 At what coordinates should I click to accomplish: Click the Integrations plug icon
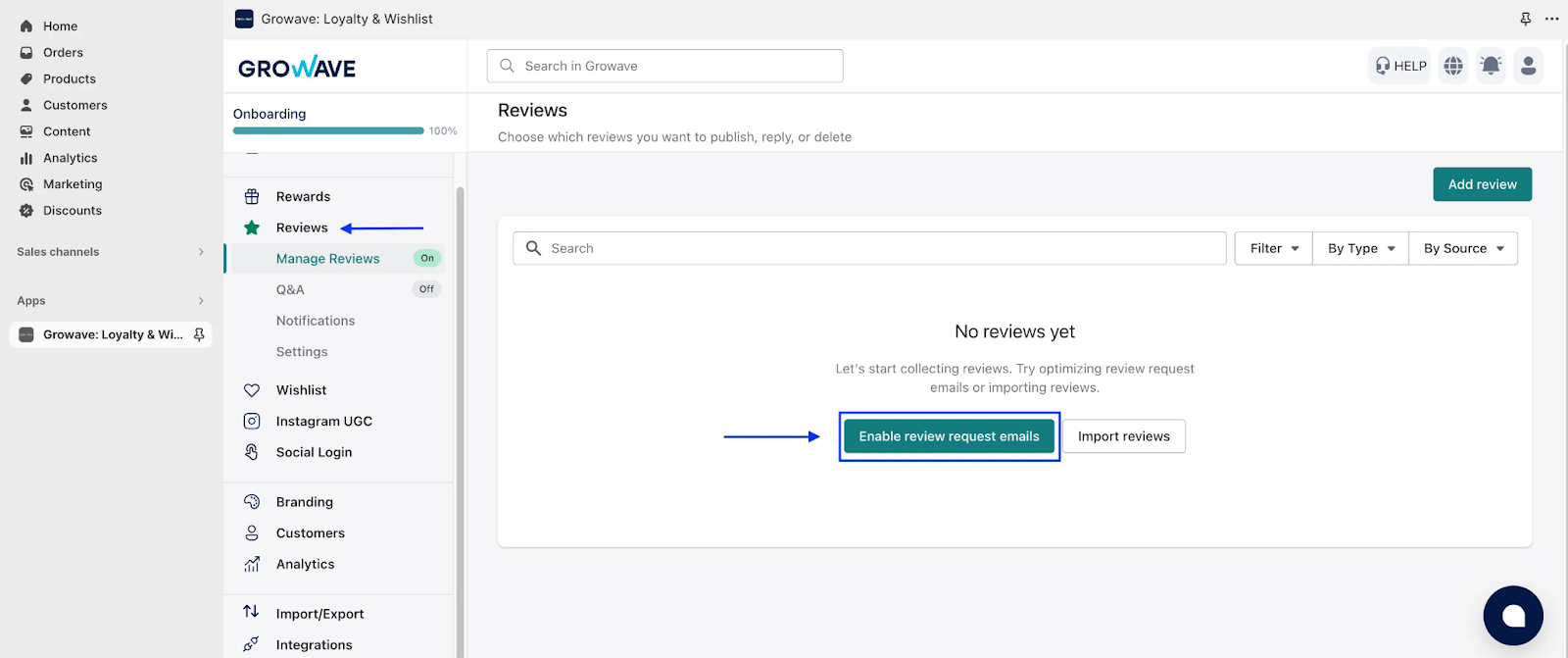point(252,644)
